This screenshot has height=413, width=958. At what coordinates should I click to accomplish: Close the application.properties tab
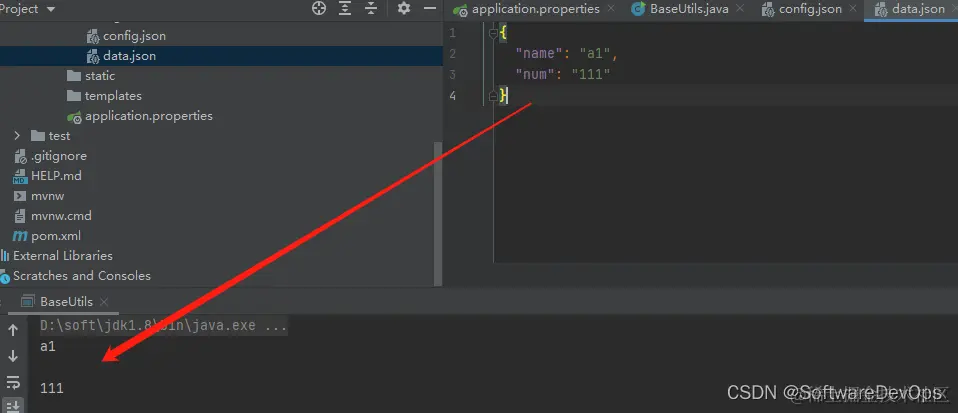(611, 9)
